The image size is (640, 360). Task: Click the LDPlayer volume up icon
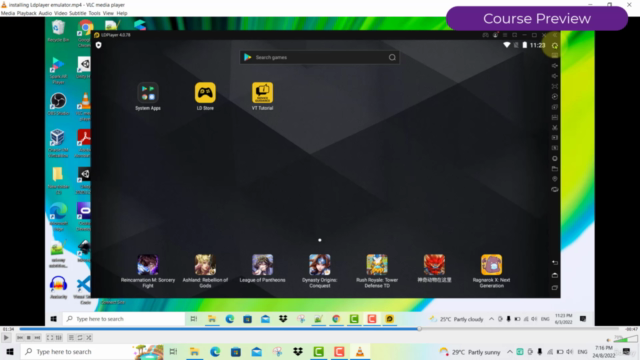555,66
